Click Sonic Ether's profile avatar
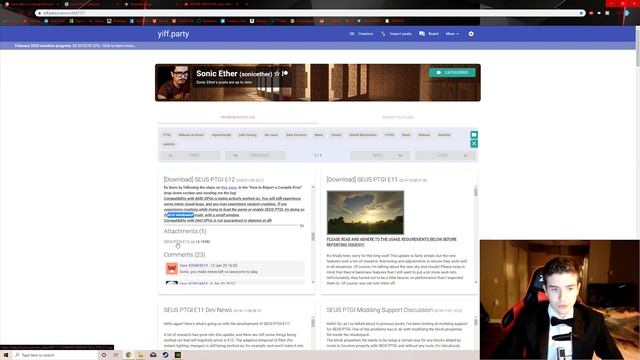This screenshot has width=640, height=360. point(174,82)
